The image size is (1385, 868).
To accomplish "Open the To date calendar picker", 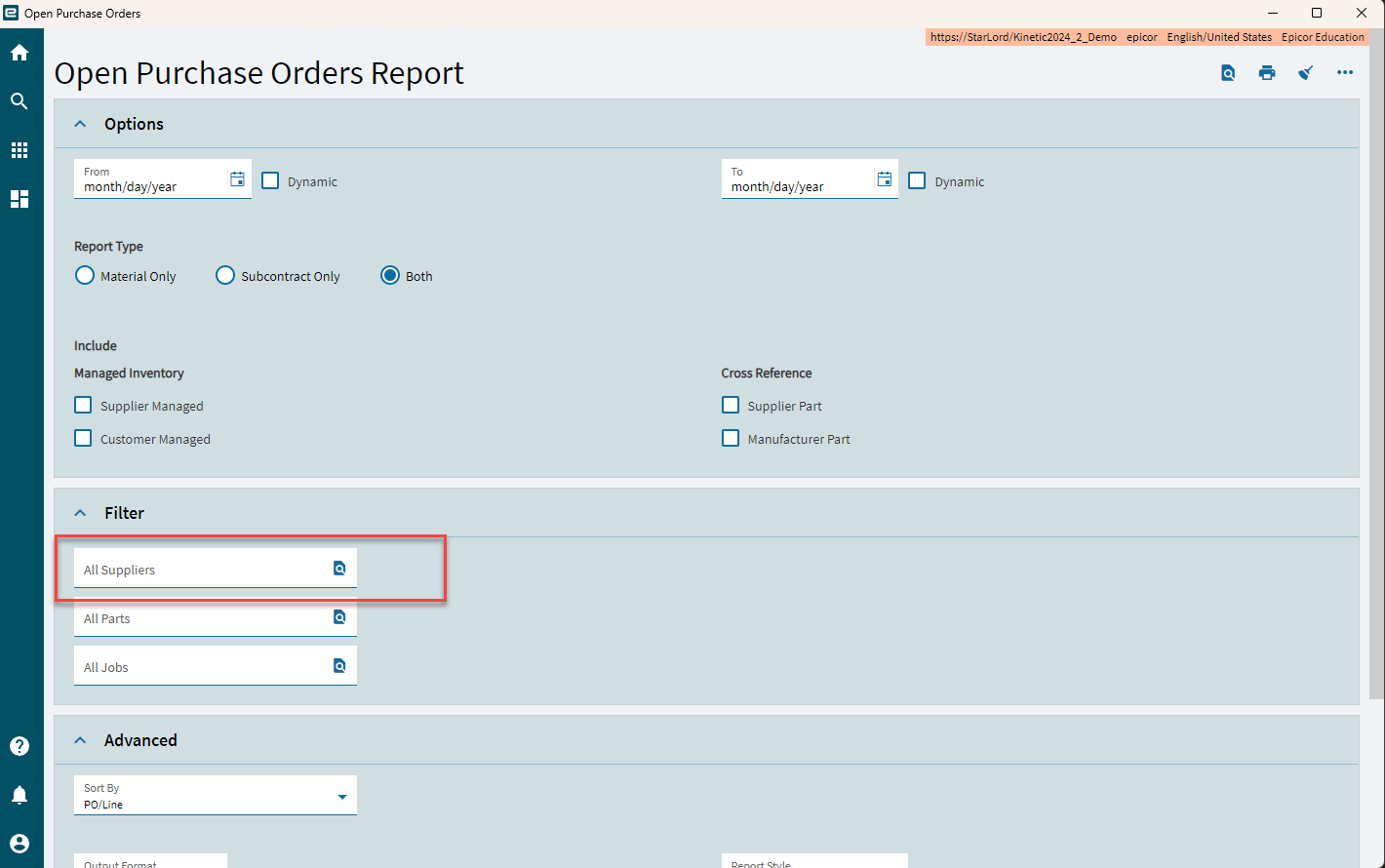I will (x=885, y=179).
